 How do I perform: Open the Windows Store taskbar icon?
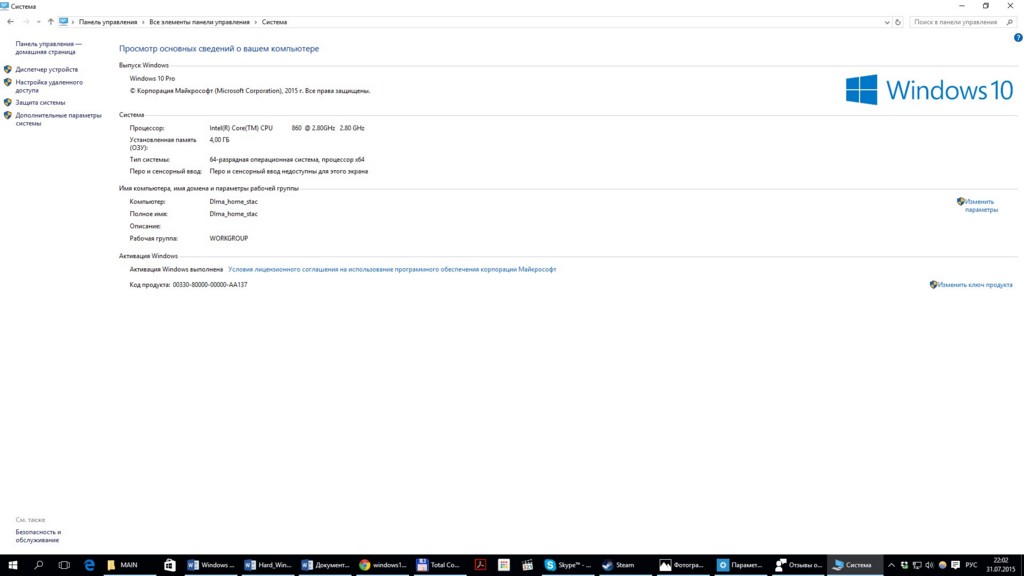(x=170, y=565)
